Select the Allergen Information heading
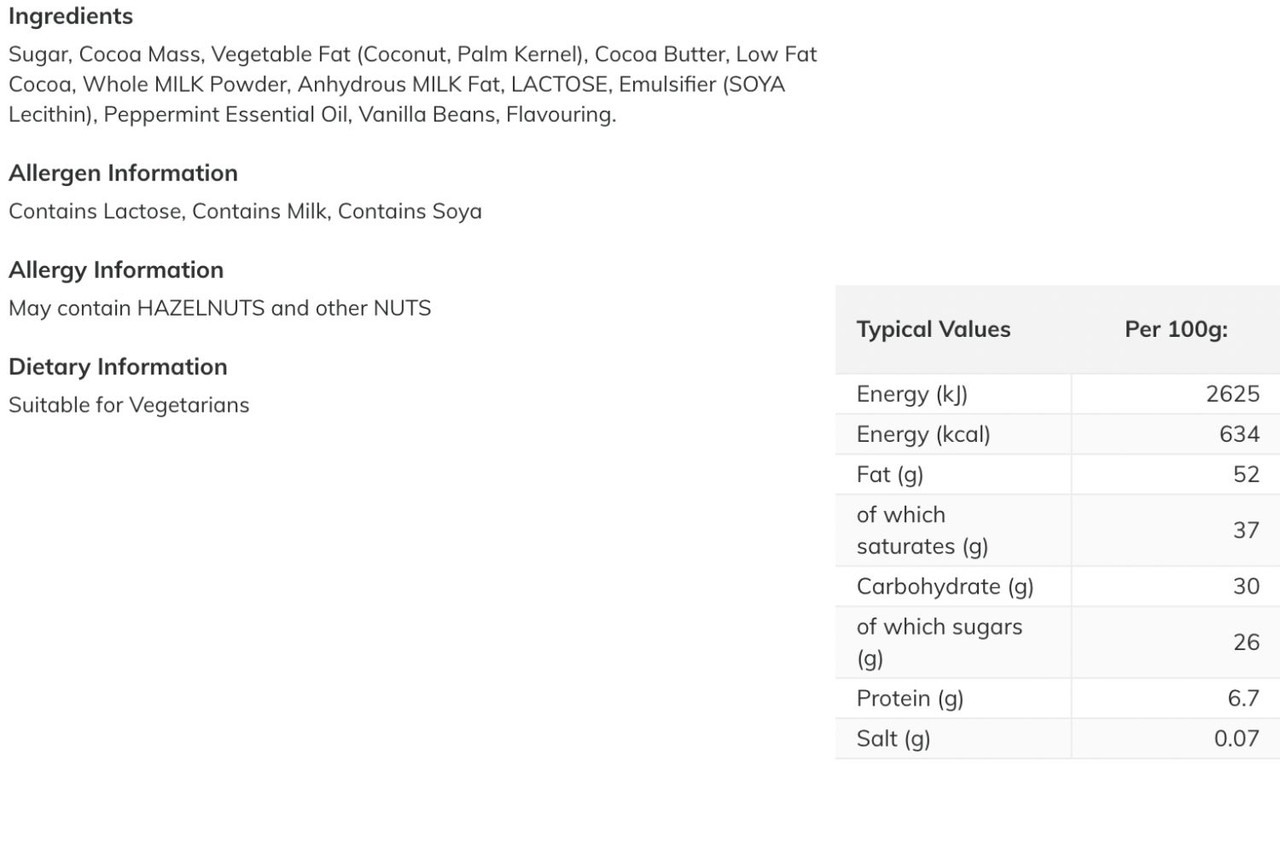 (123, 173)
